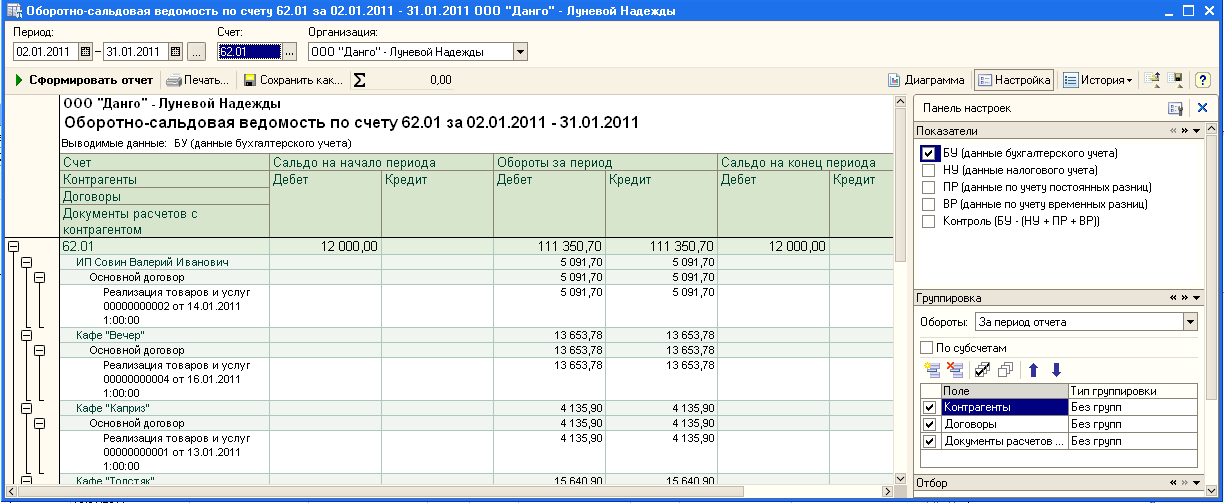
Task: Move grouping field up with blue arrow
Action: click(x=1034, y=369)
